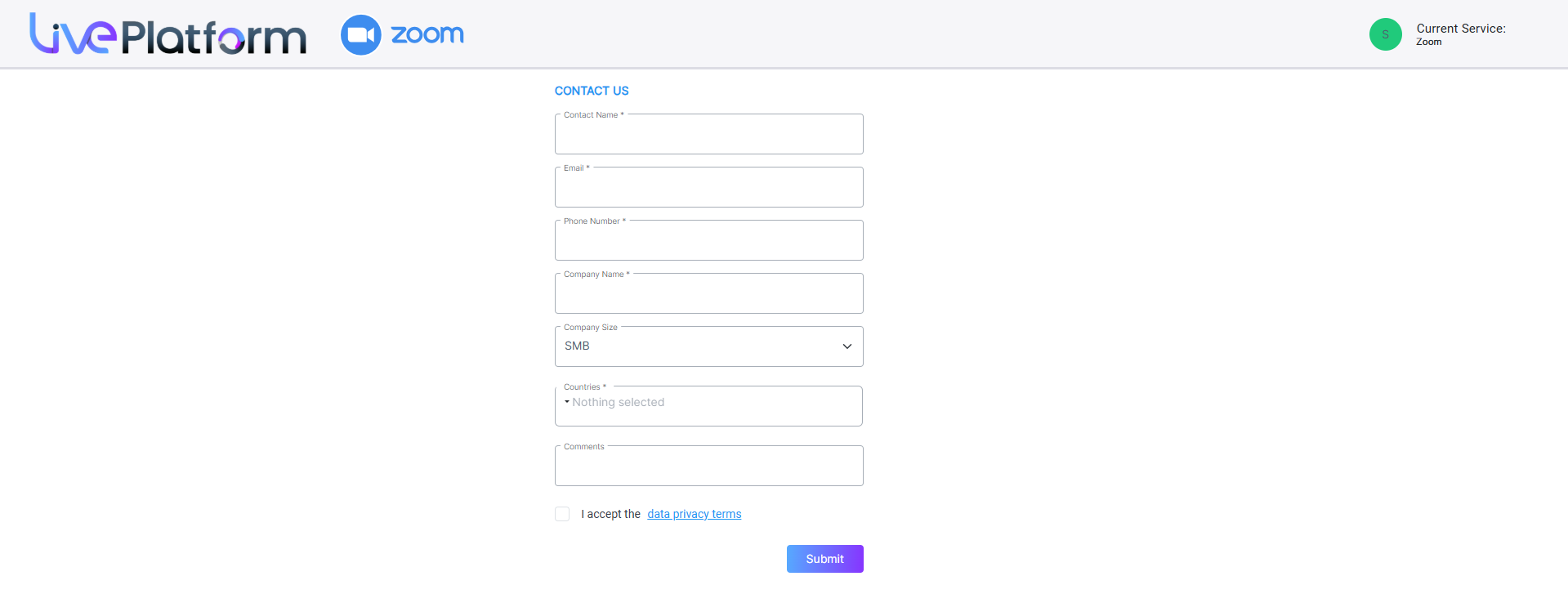The height and width of the screenshot is (594, 1568).
Task: Open the green user avatar S
Action: pyautogui.click(x=1385, y=34)
